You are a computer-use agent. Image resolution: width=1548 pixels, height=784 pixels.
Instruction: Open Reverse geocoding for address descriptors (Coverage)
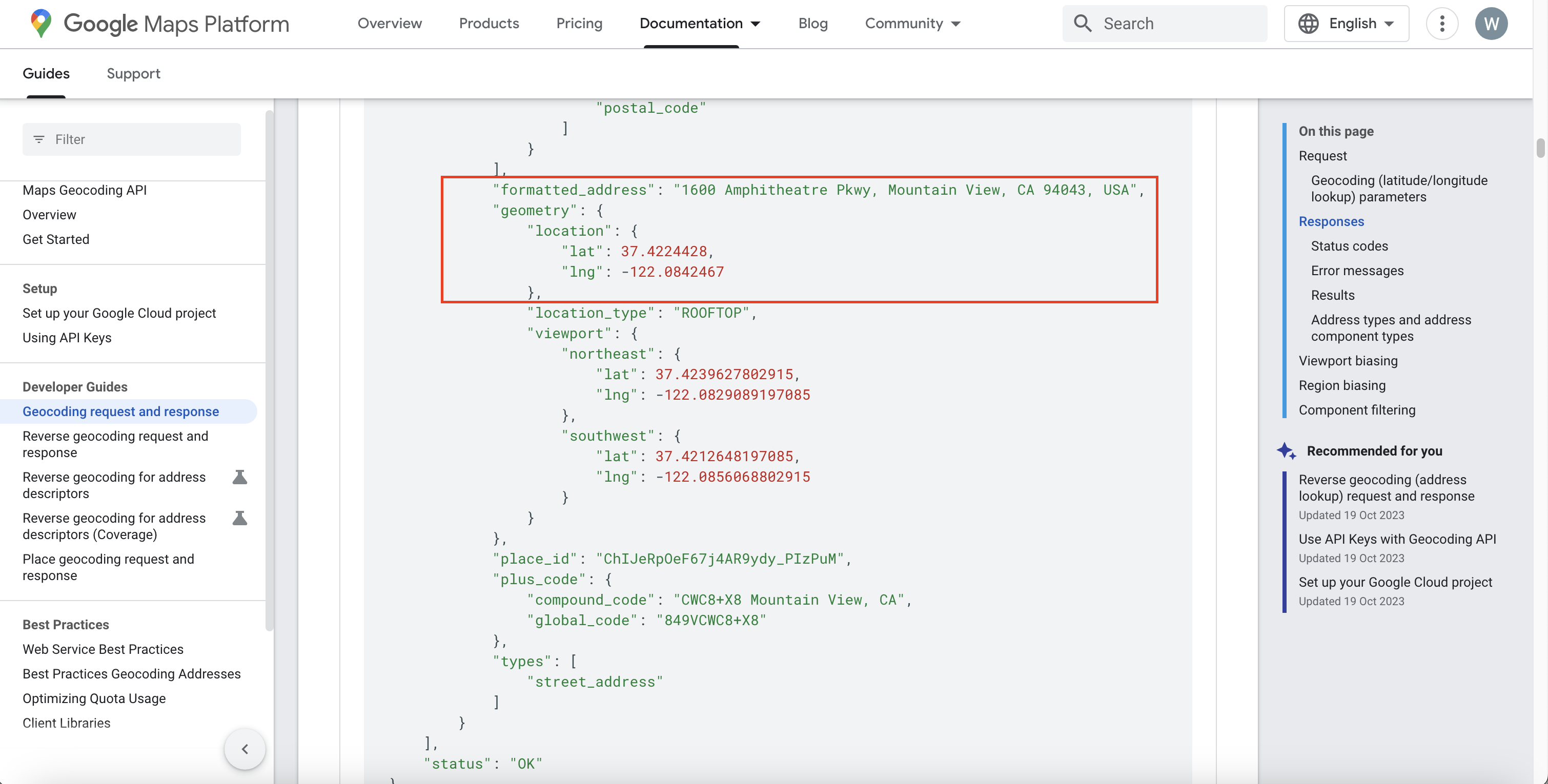(x=114, y=526)
